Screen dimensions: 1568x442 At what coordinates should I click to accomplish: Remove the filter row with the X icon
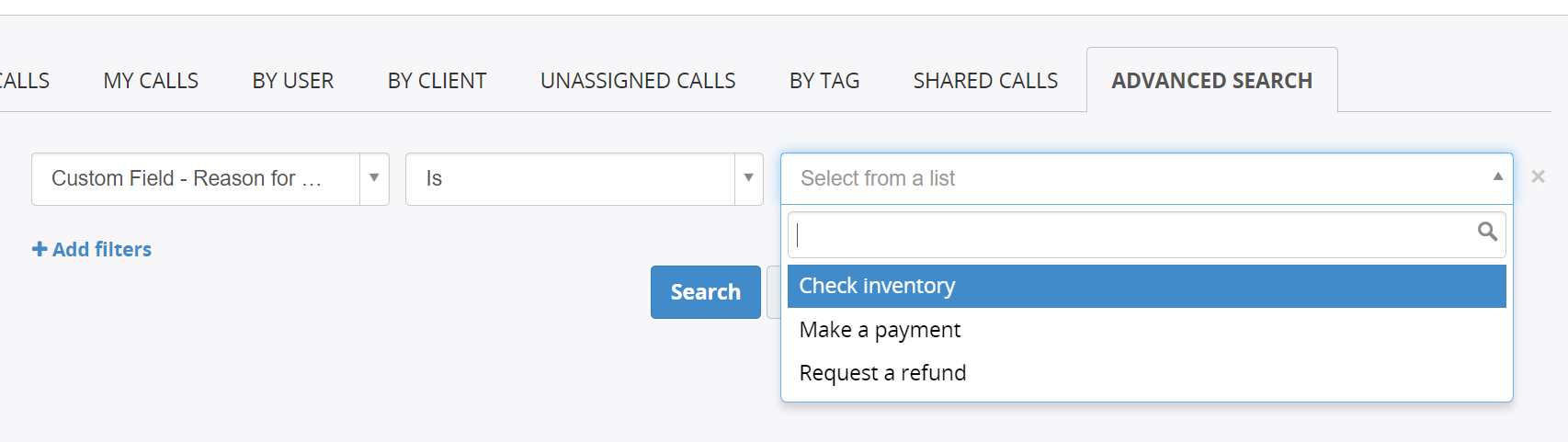coord(1538,176)
